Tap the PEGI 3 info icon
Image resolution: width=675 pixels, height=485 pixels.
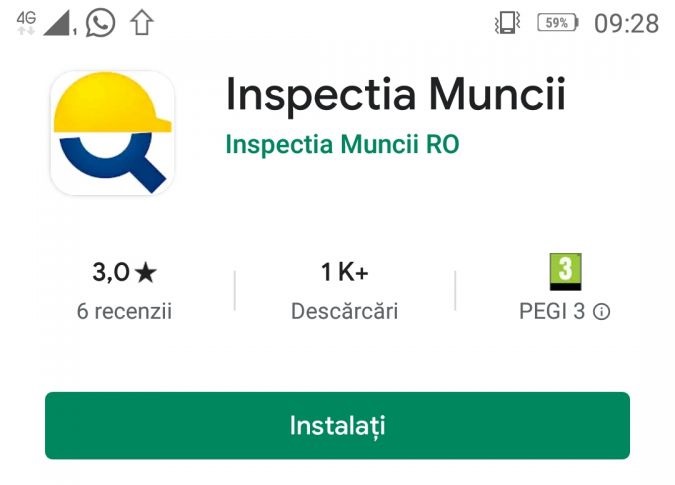(x=601, y=312)
